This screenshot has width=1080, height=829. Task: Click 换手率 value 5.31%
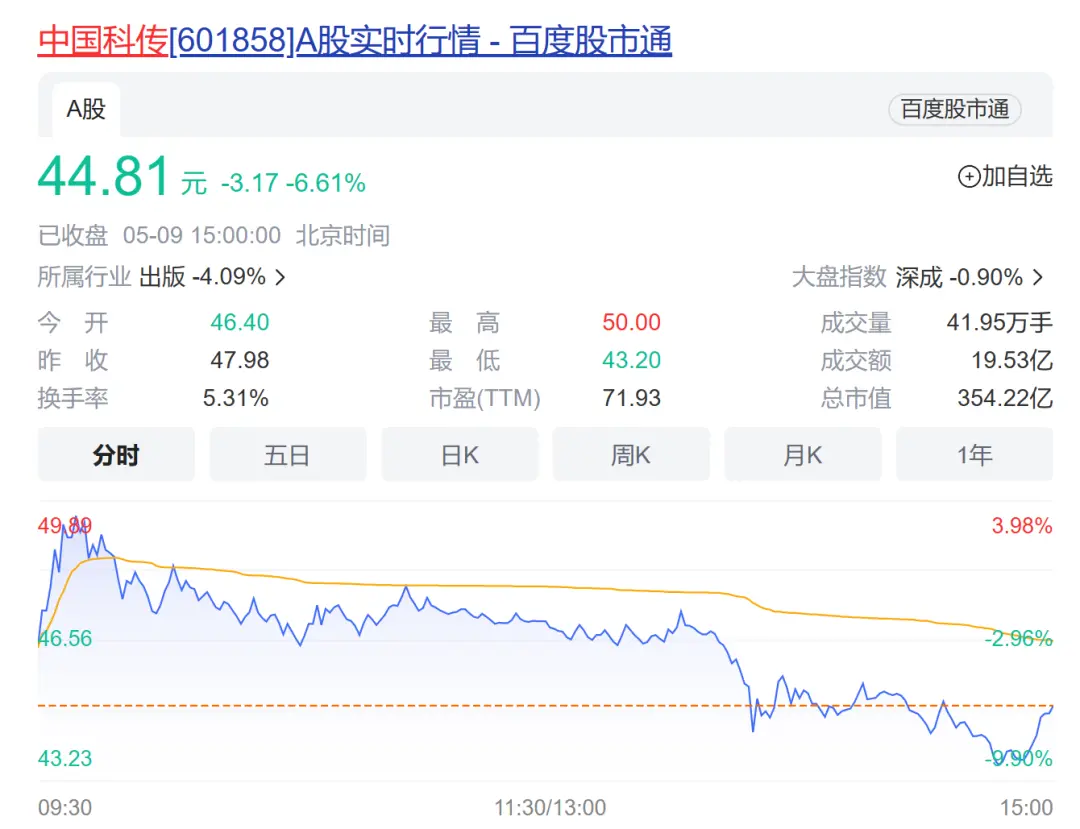click(236, 398)
